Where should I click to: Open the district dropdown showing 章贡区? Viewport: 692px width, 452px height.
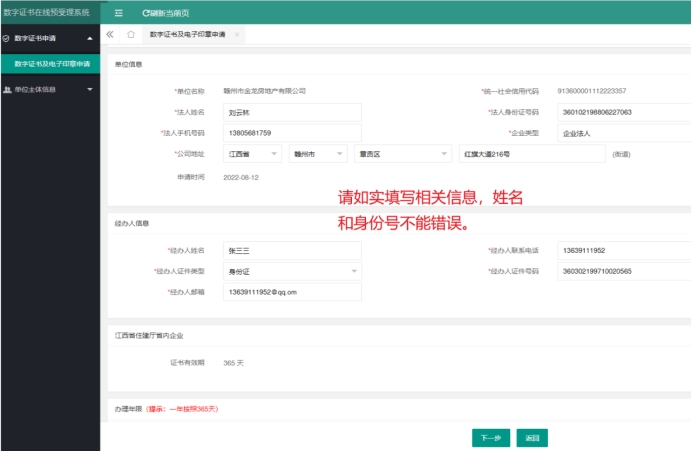click(398, 154)
